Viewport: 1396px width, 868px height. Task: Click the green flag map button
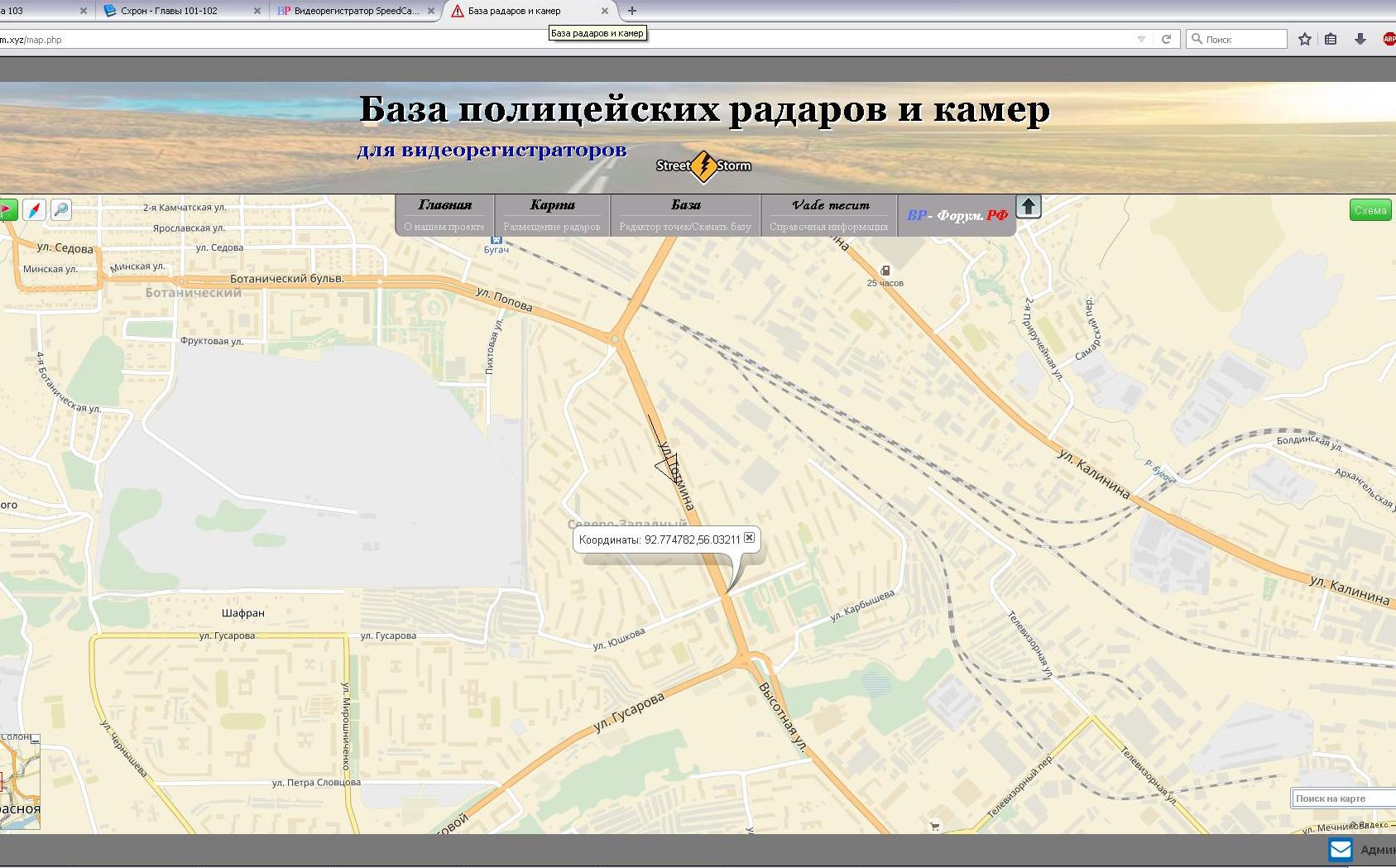(7, 209)
